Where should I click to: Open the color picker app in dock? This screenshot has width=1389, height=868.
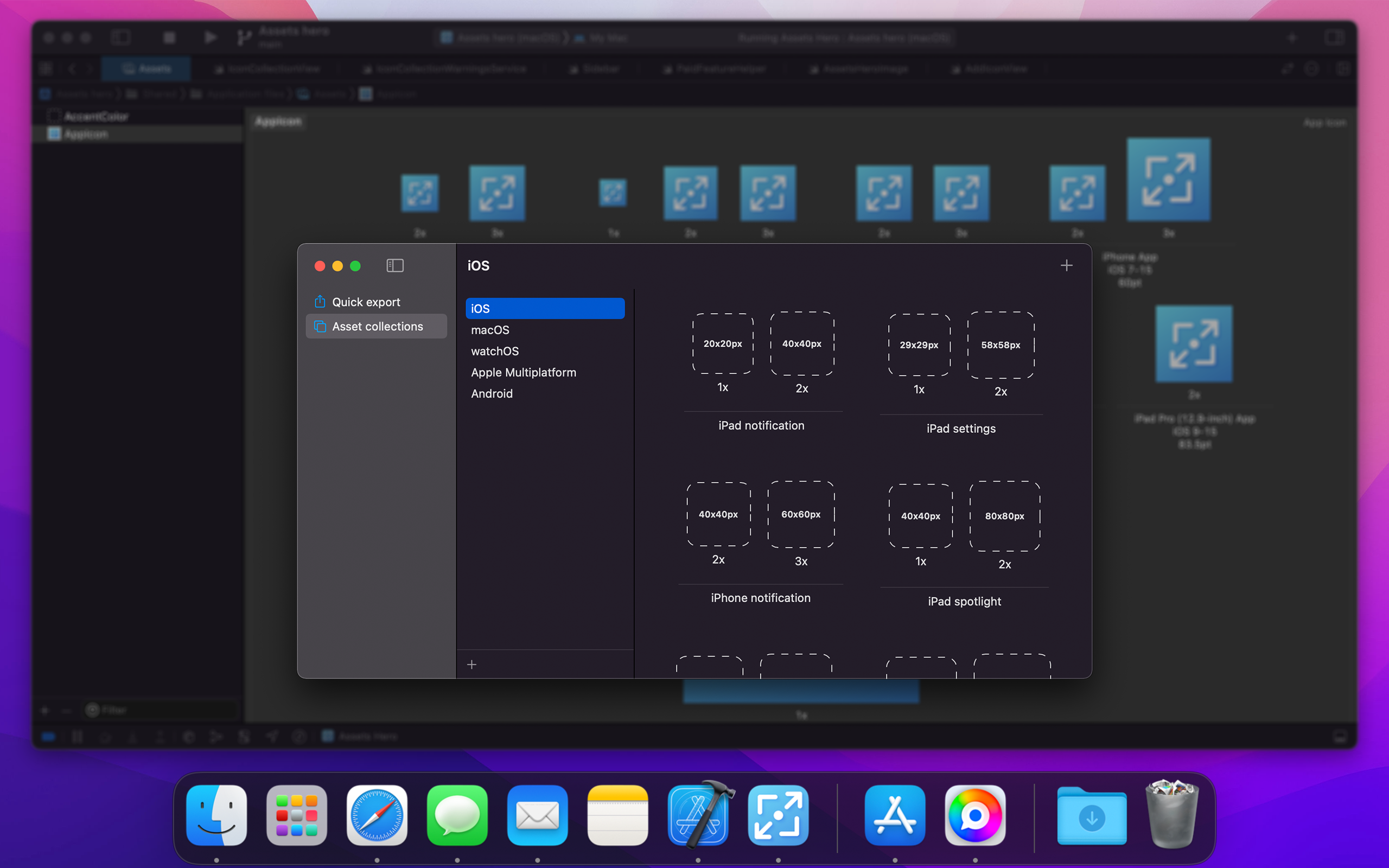click(974, 815)
